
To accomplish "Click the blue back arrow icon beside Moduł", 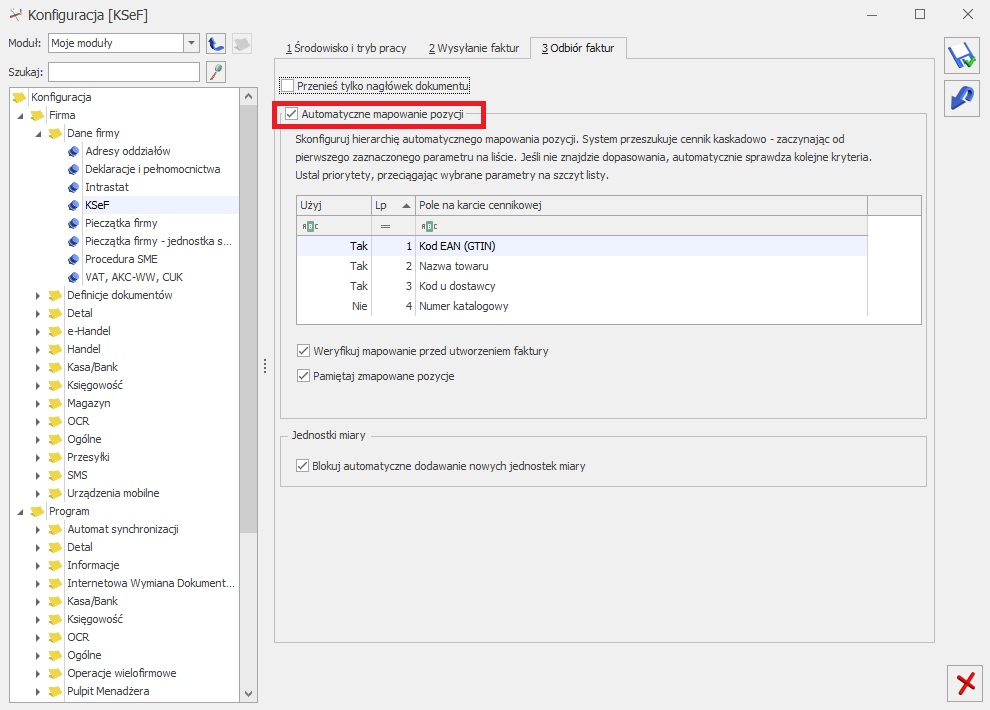I will [216, 44].
